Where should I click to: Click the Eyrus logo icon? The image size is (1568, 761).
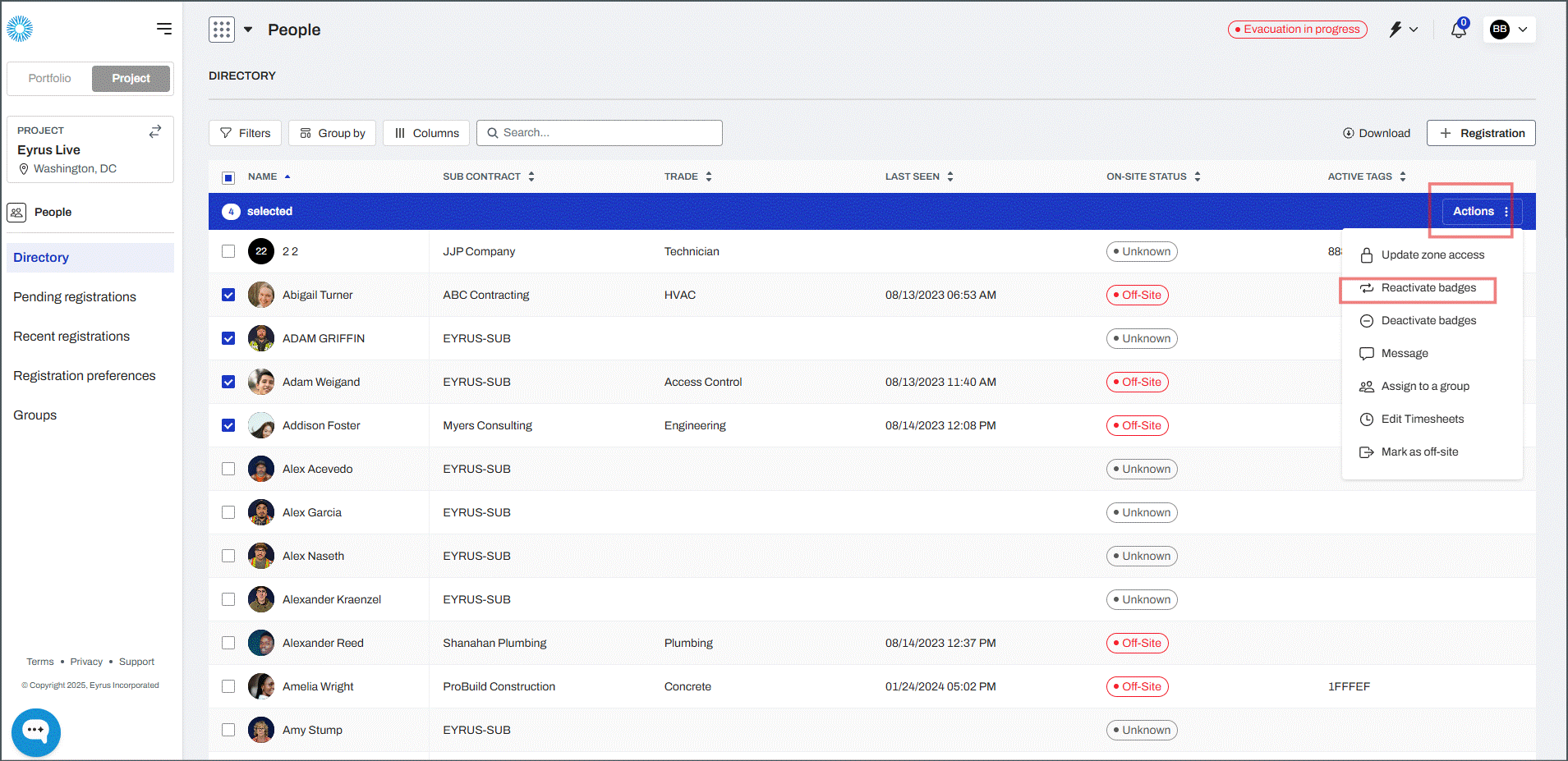click(20, 29)
